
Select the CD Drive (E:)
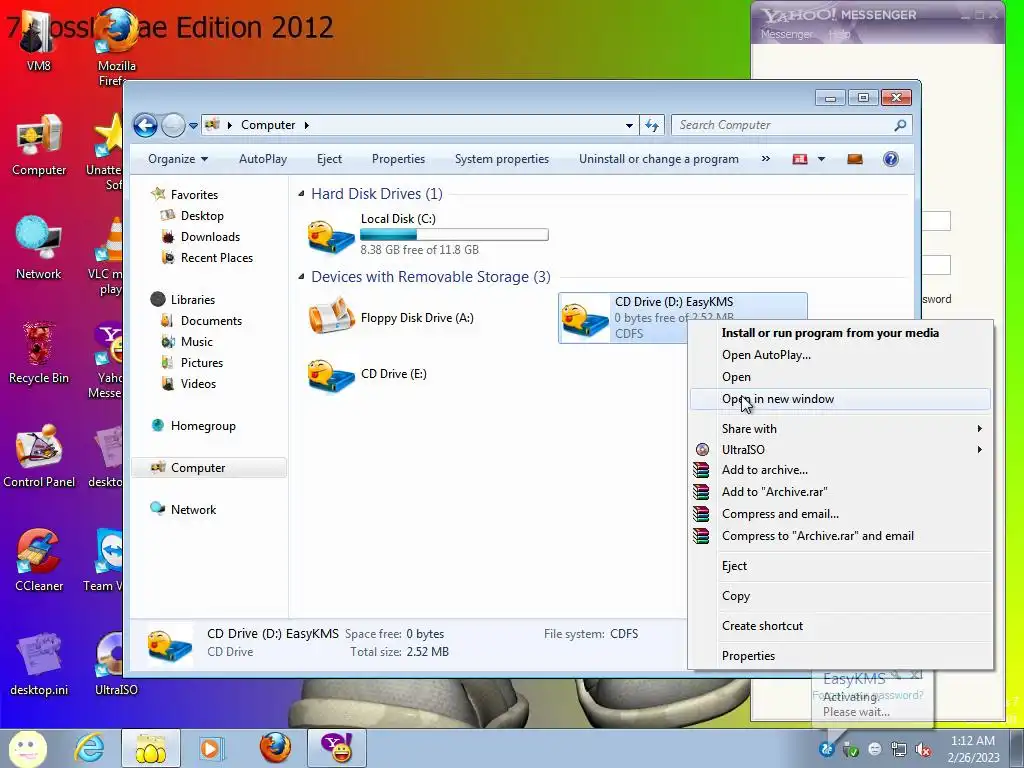tap(368, 374)
